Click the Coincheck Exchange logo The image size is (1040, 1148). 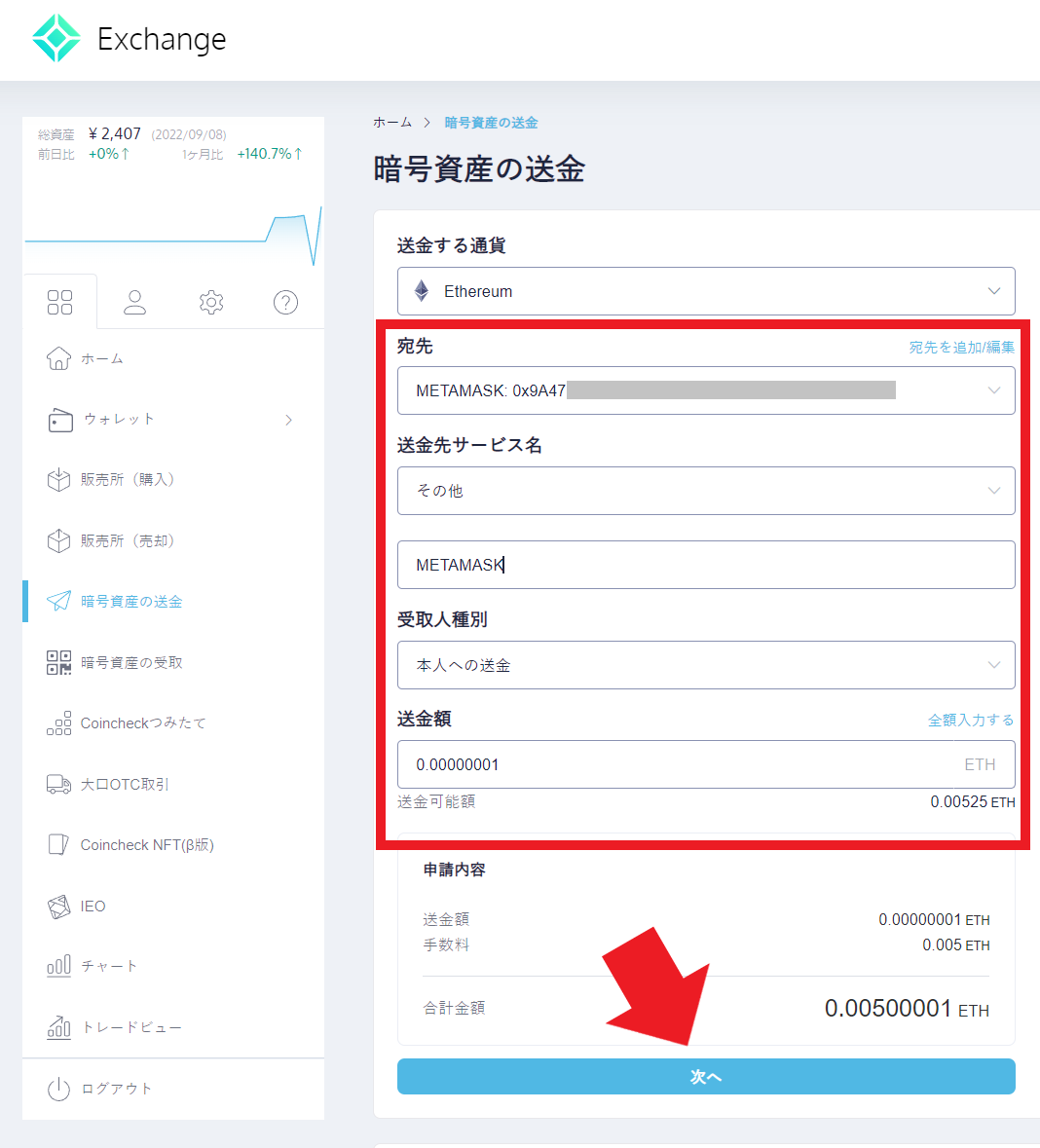point(129,39)
